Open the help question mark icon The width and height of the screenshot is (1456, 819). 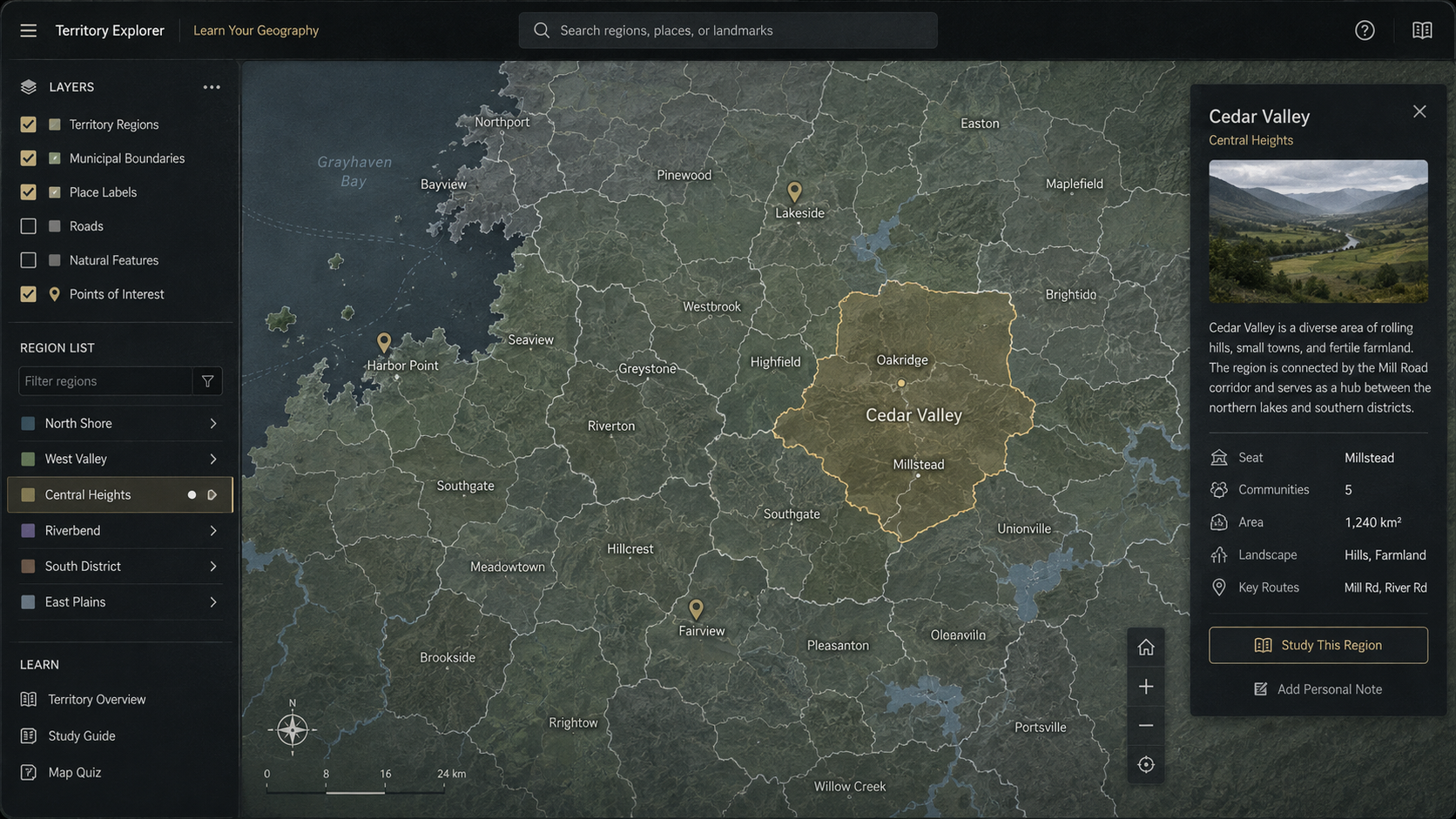1365,30
